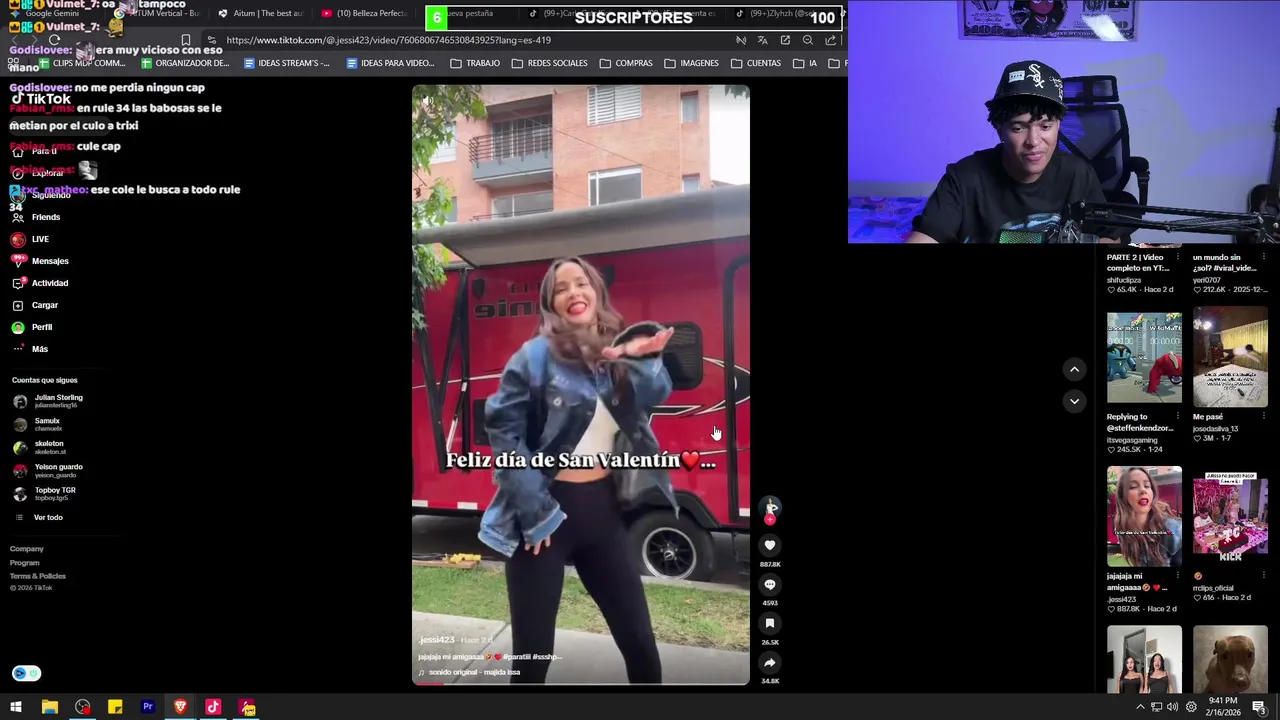Expand Más options in sidebar
Image resolution: width=1280 pixels, height=720 pixels.
30,349
